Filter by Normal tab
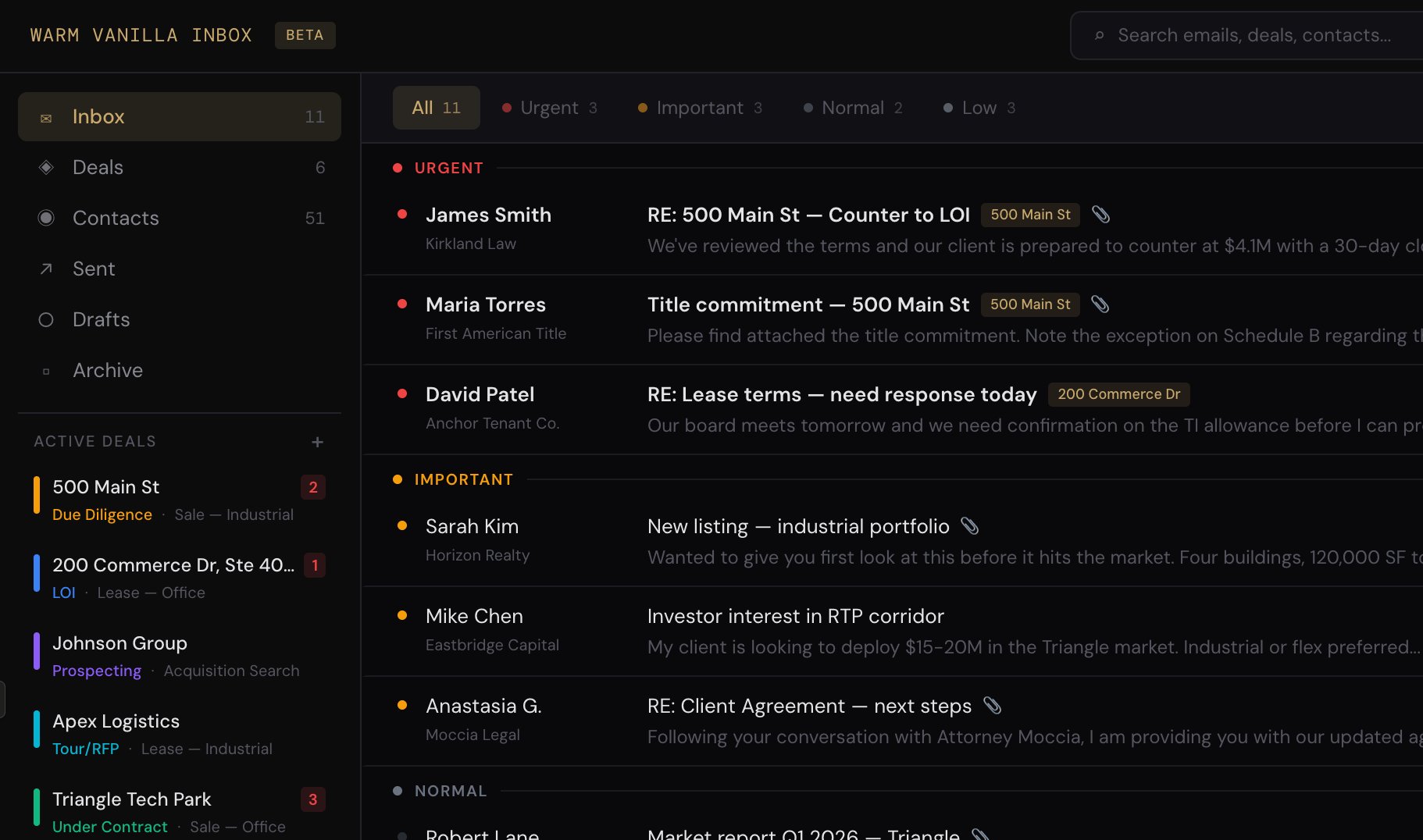The width and height of the screenshot is (1423, 840). coord(853,108)
